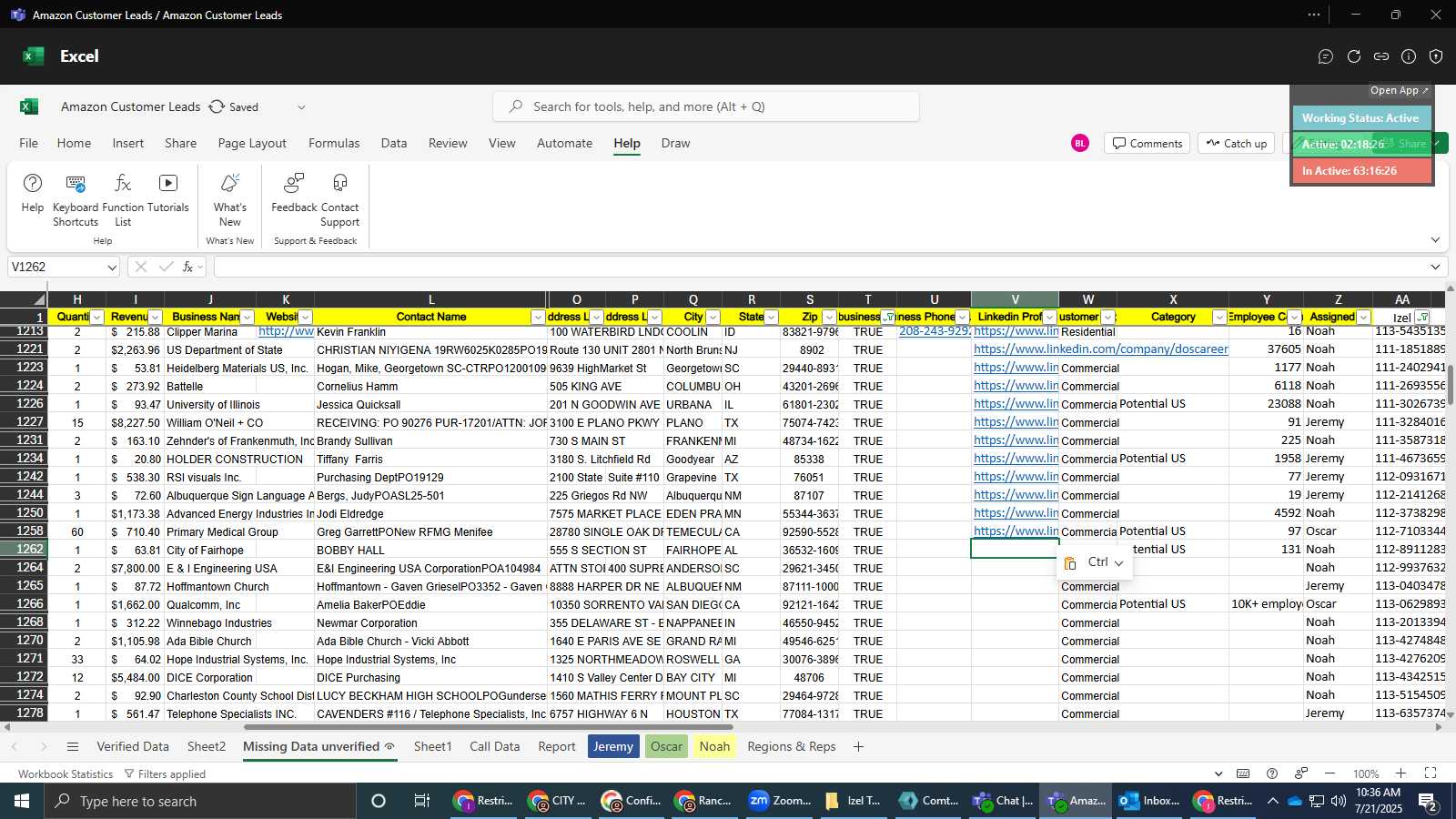Switch to the Verified Data sheet
1456x819 pixels.
click(x=133, y=746)
